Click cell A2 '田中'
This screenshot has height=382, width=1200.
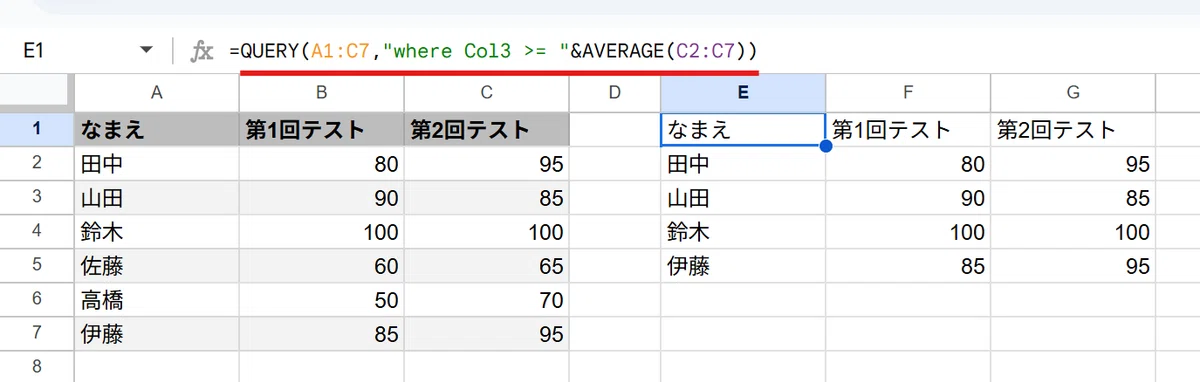click(156, 163)
